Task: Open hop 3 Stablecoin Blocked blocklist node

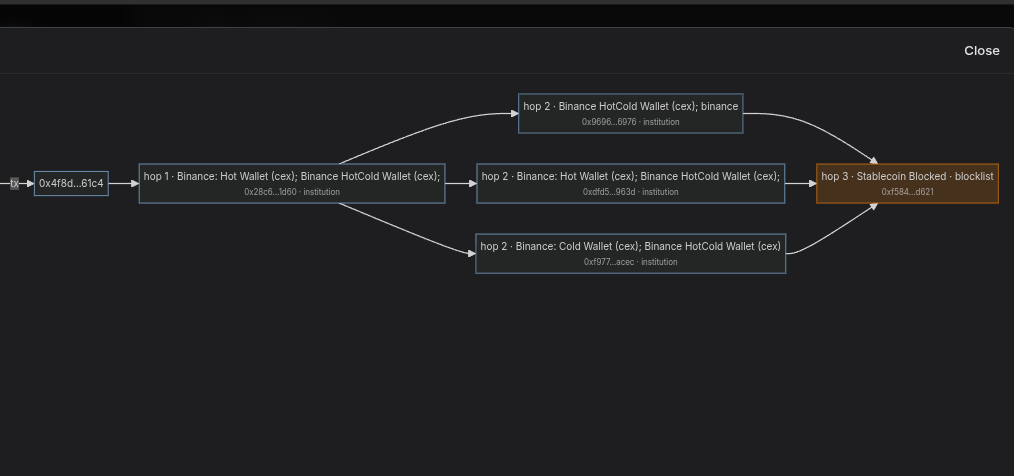Action: coord(907,184)
